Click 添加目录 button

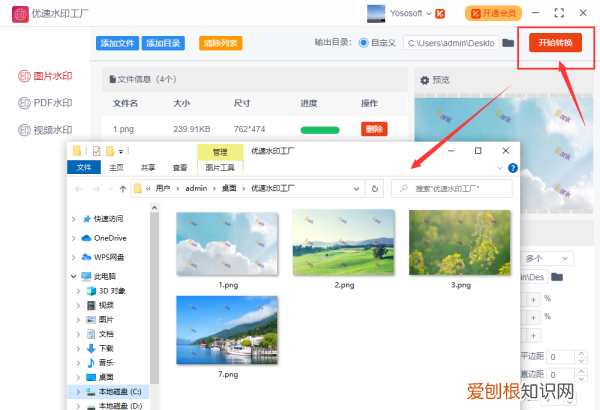[163, 43]
